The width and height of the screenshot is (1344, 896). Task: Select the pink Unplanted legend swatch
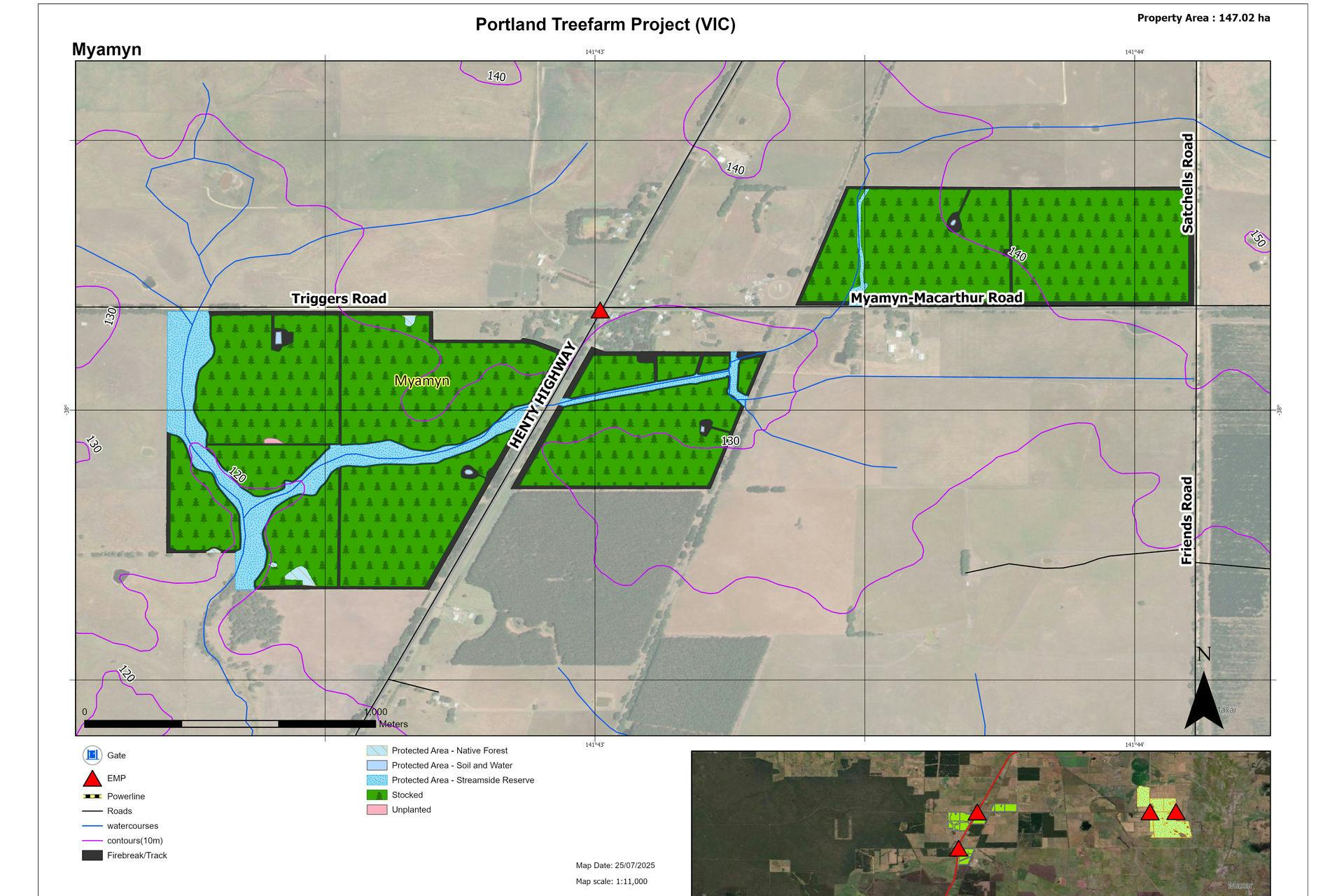coord(377,810)
